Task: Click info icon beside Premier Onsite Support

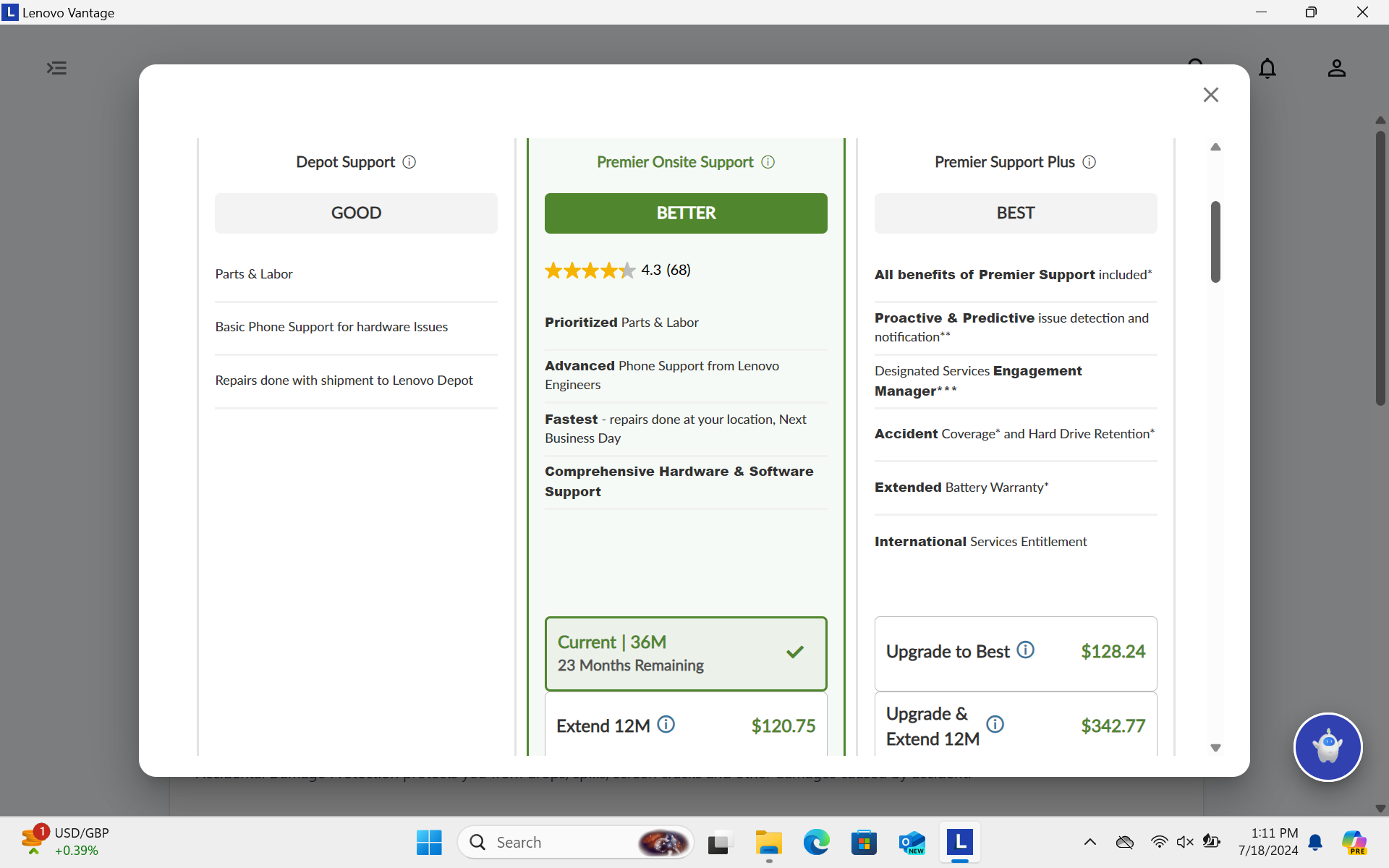Action: tap(768, 162)
